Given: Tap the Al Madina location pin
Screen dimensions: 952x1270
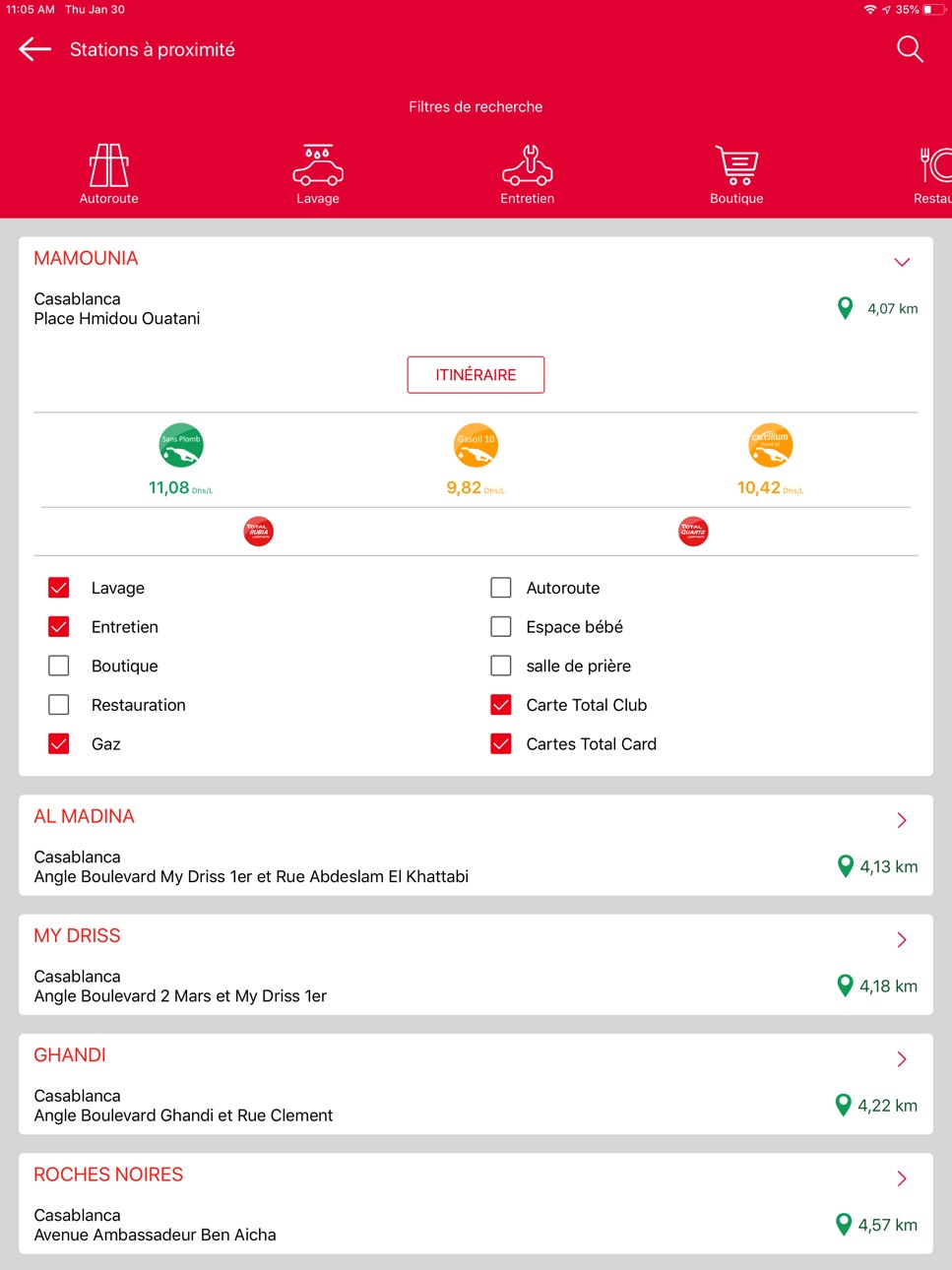Looking at the screenshot, I should click(x=845, y=866).
